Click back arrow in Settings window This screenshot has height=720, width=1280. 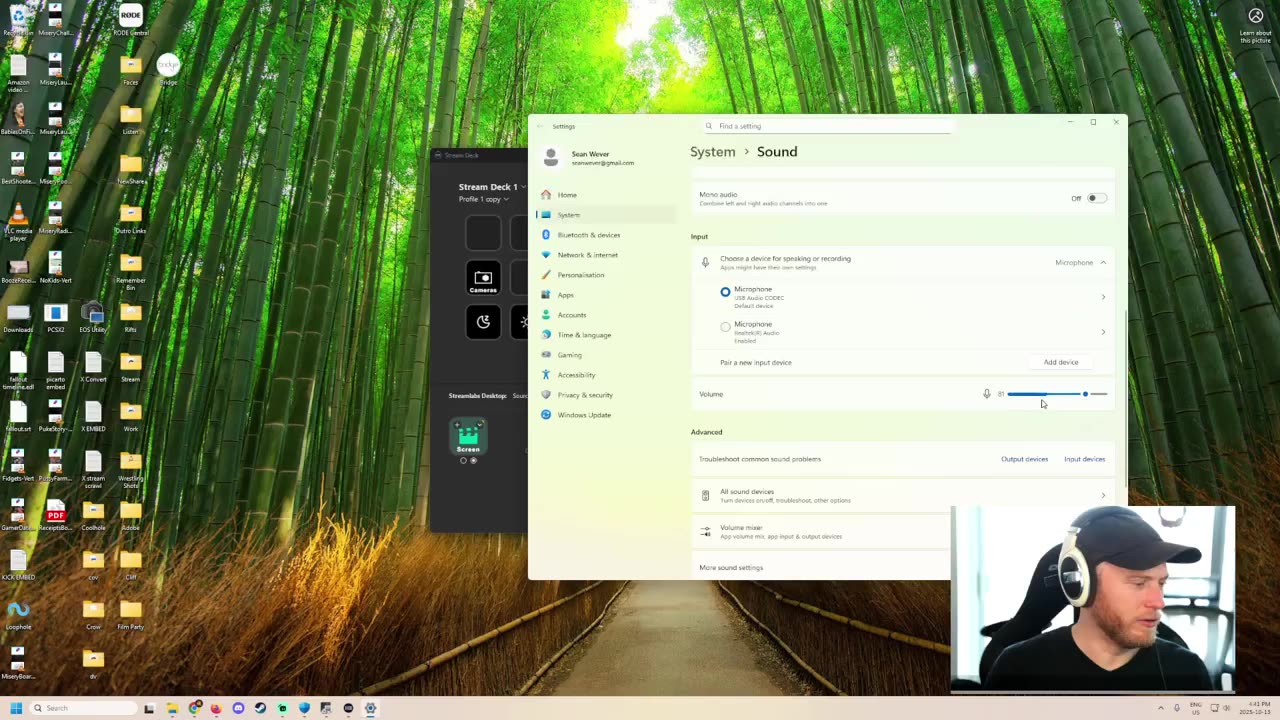pos(540,126)
